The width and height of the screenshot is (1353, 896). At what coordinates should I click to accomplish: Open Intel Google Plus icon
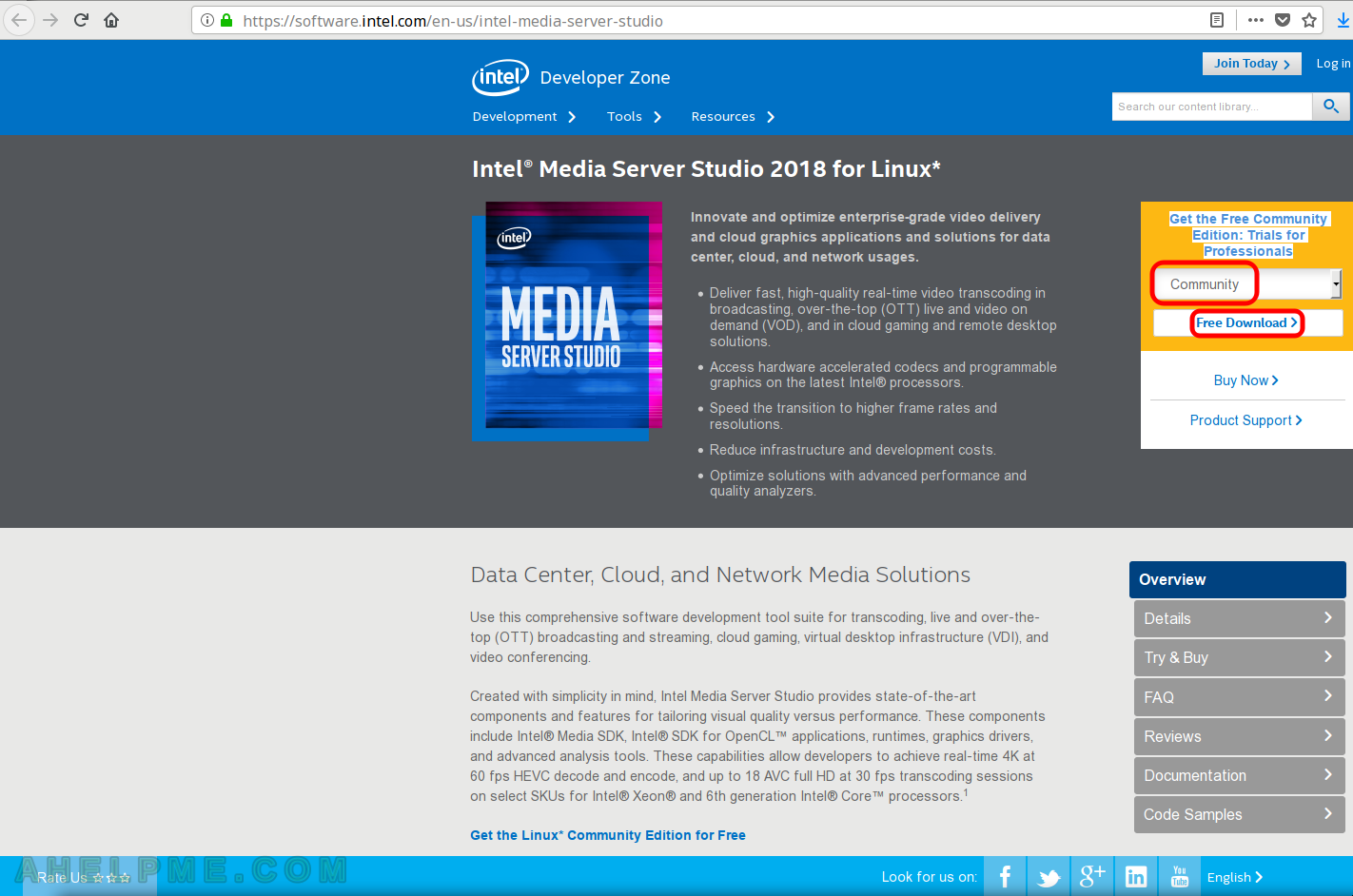(x=1092, y=876)
